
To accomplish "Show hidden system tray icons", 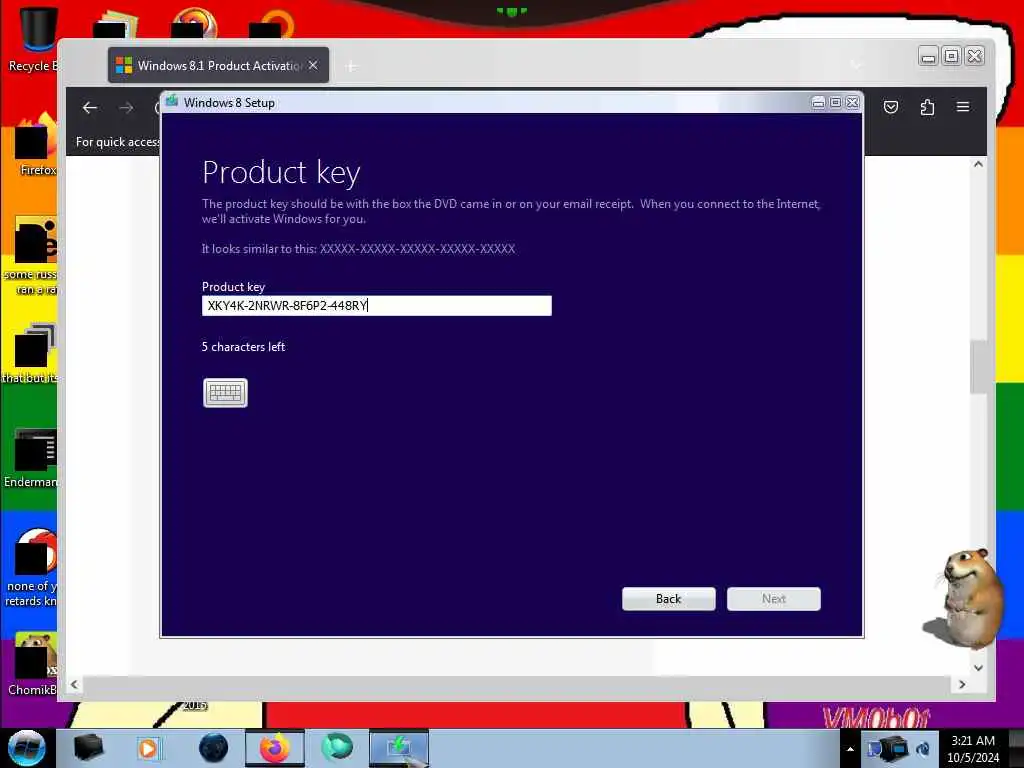I will (850, 749).
